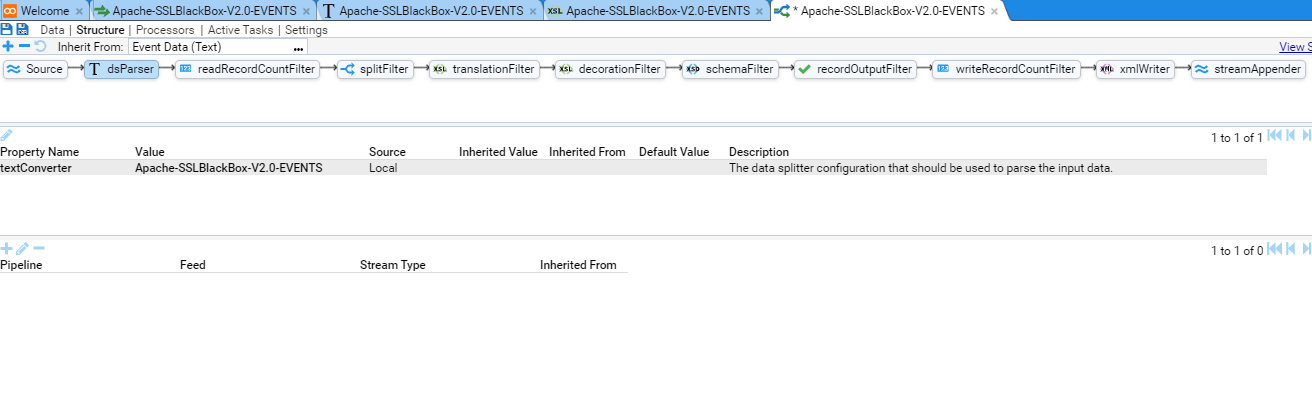Select the xmlWriter pipeline element
This screenshot has width=1312, height=400.
pyautogui.click(x=1135, y=69)
